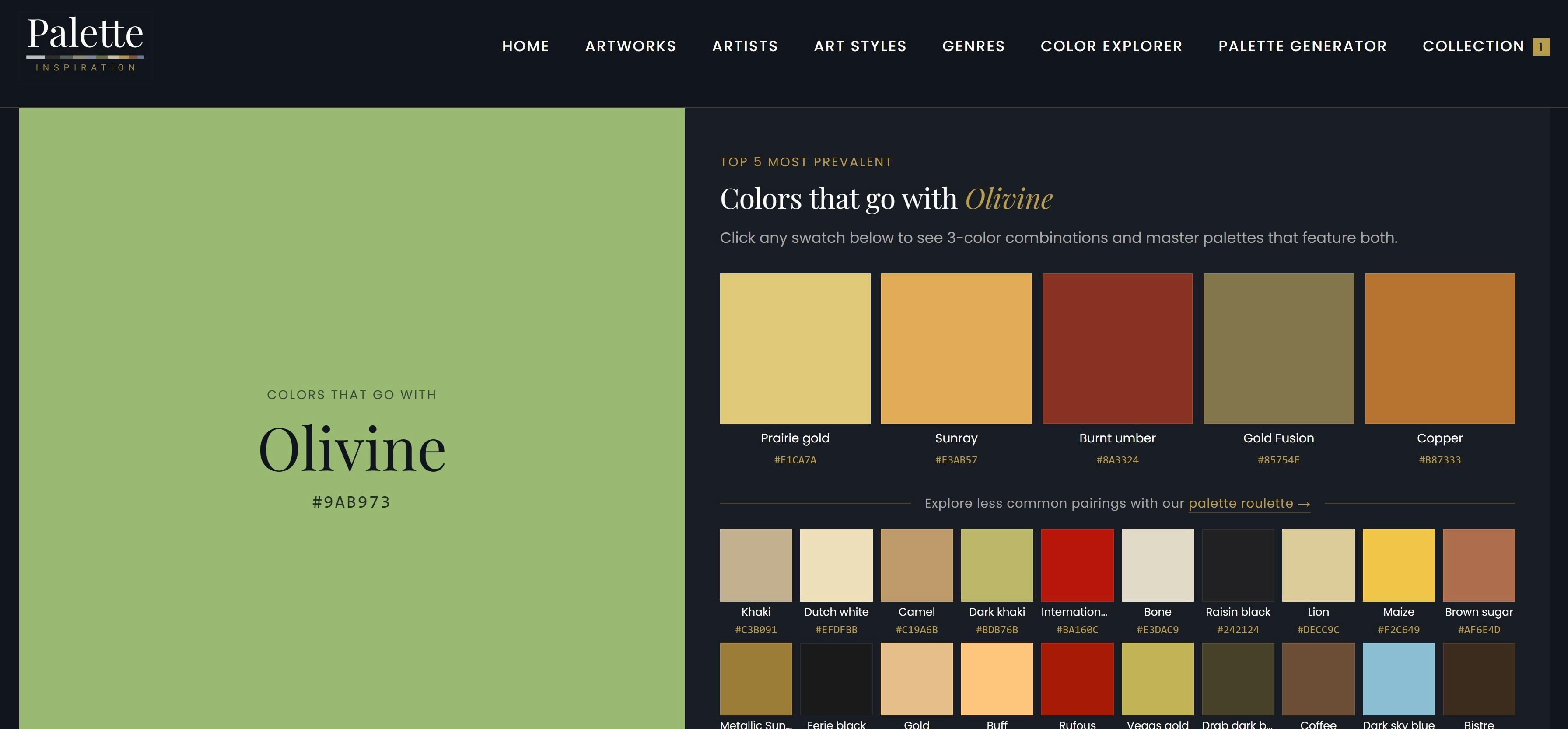Select the Dark sky blue swatch
The width and height of the screenshot is (1568, 729).
tap(1399, 679)
